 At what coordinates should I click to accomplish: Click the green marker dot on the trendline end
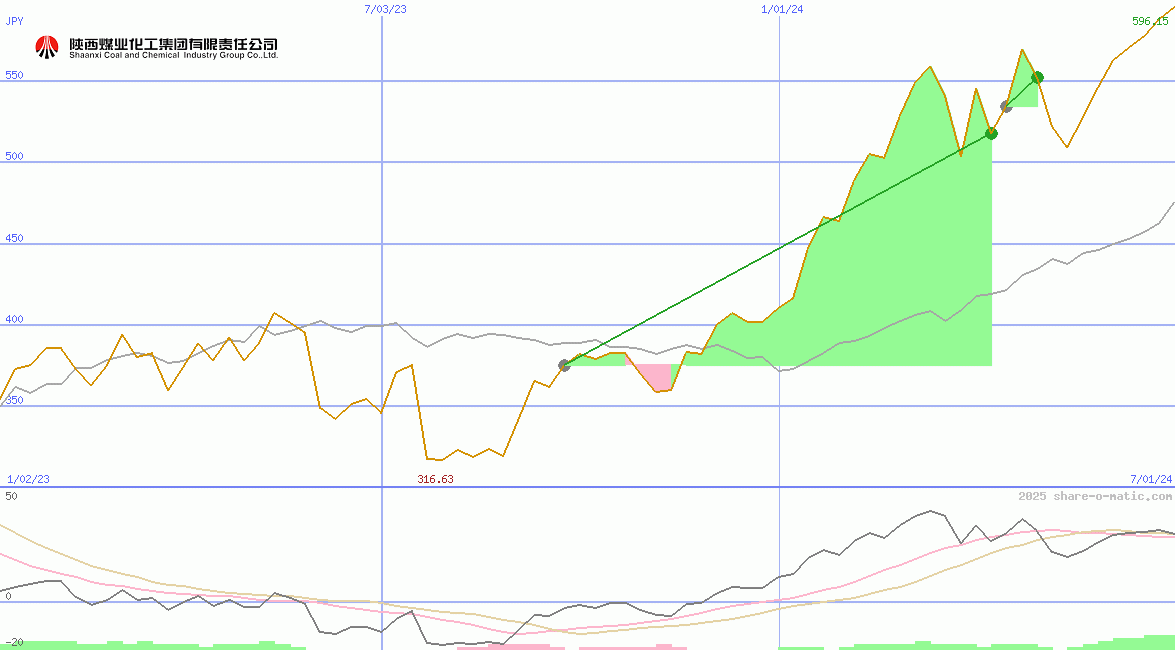pyautogui.click(x=992, y=134)
